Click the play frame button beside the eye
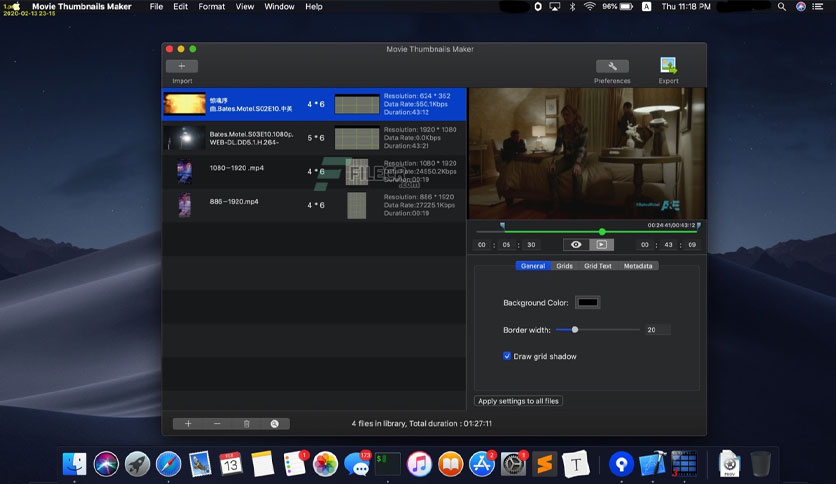The width and height of the screenshot is (836, 484). pyautogui.click(x=601, y=245)
